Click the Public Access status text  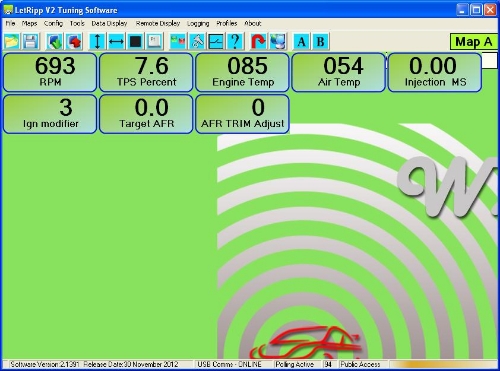tap(360, 364)
